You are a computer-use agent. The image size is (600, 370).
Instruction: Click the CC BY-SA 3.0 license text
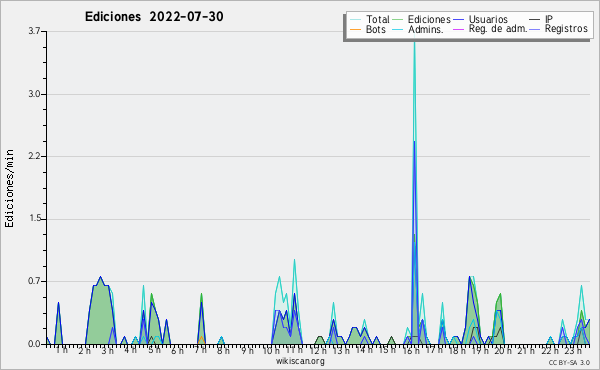(x=569, y=362)
